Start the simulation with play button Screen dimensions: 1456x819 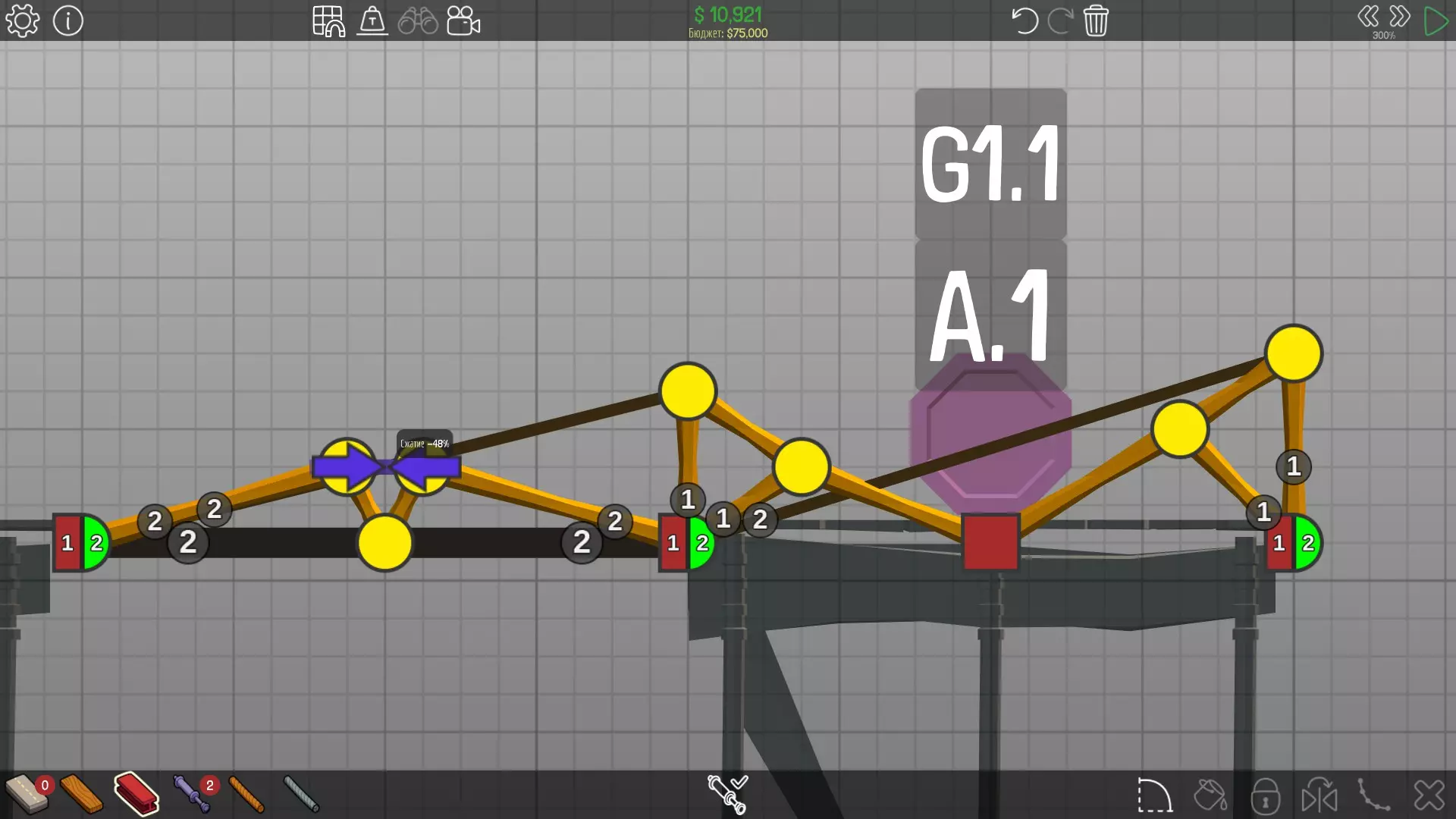click(x=1436, y=21)
